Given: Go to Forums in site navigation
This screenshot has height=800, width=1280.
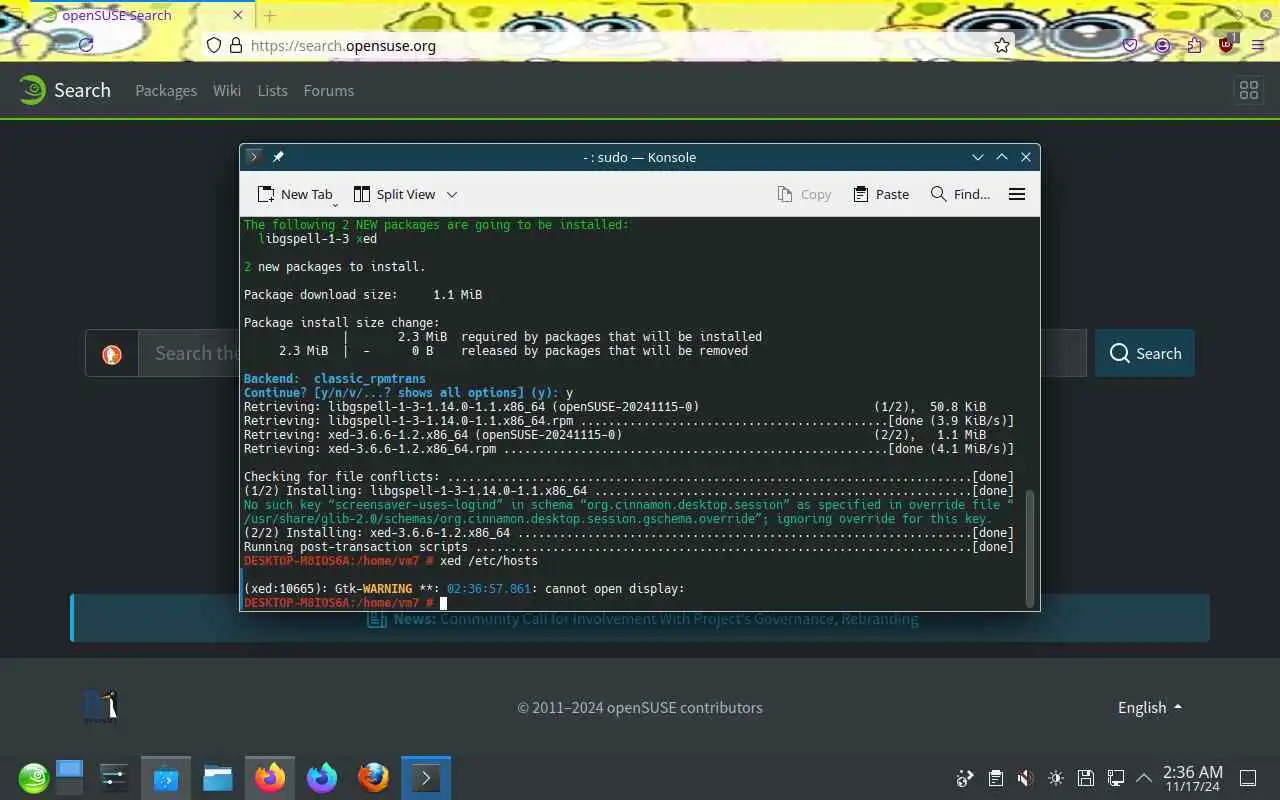Looking at the screenshot, I should [329, 90].
